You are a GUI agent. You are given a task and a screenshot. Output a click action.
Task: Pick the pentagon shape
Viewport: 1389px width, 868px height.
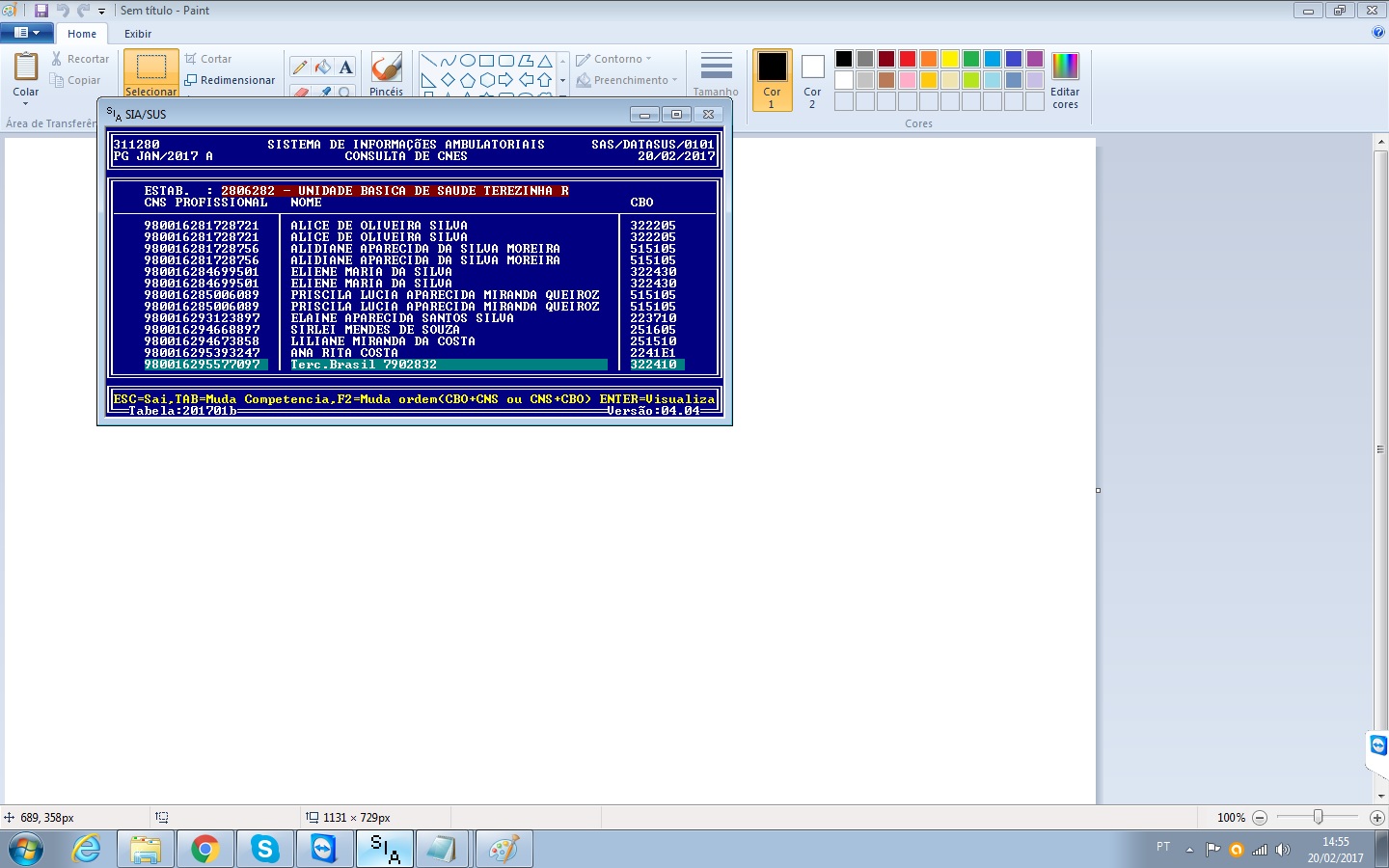click(x=467, y=80)
